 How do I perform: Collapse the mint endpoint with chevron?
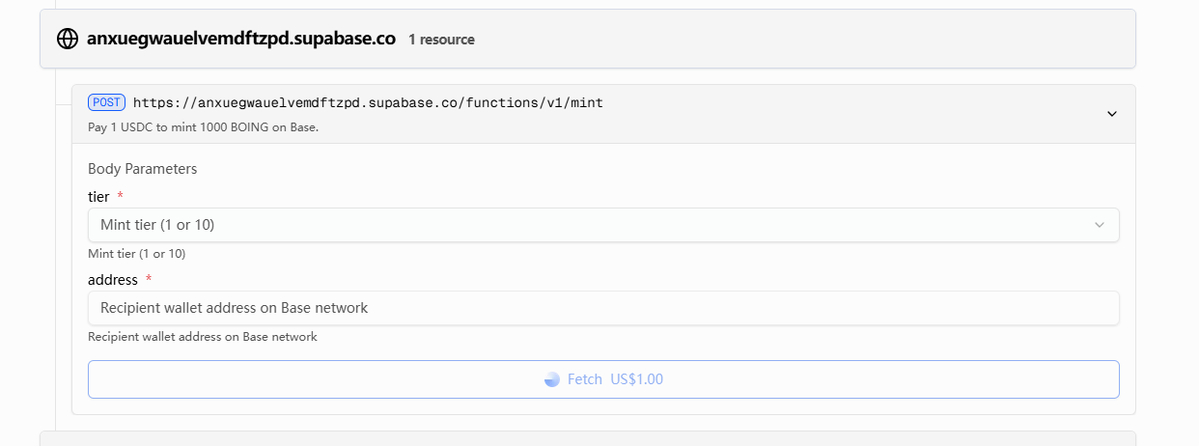click(x=1111, y=114)
